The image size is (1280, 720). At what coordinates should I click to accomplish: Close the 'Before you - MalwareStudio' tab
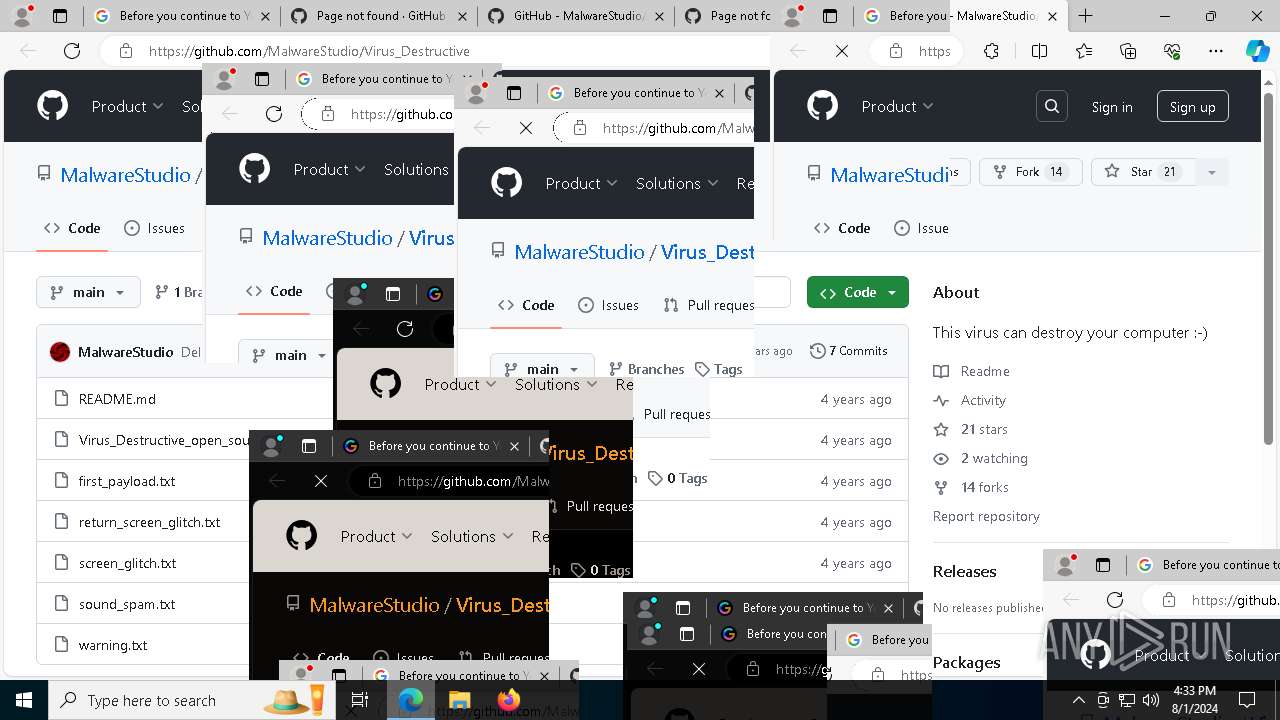pos(1054,16)
